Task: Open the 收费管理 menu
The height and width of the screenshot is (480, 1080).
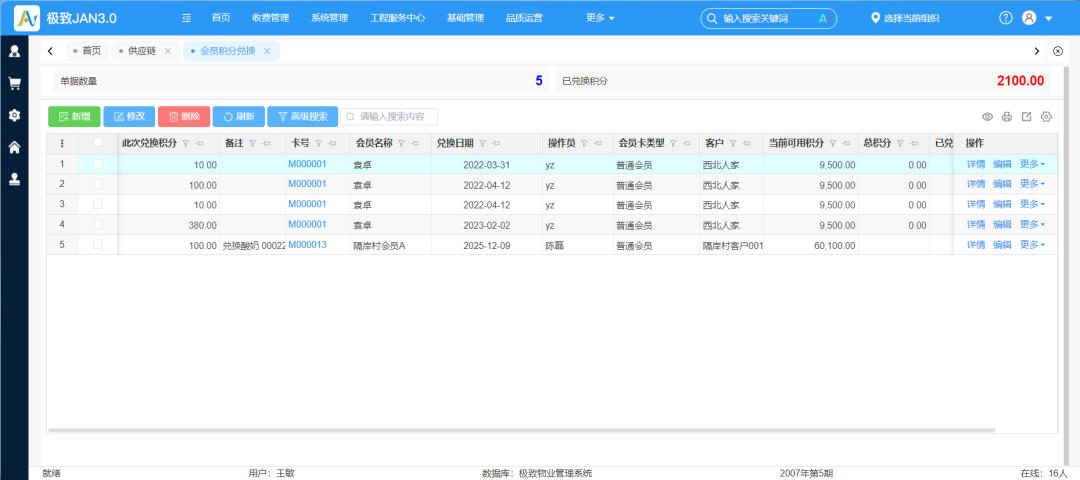Action: coord(271,18)
